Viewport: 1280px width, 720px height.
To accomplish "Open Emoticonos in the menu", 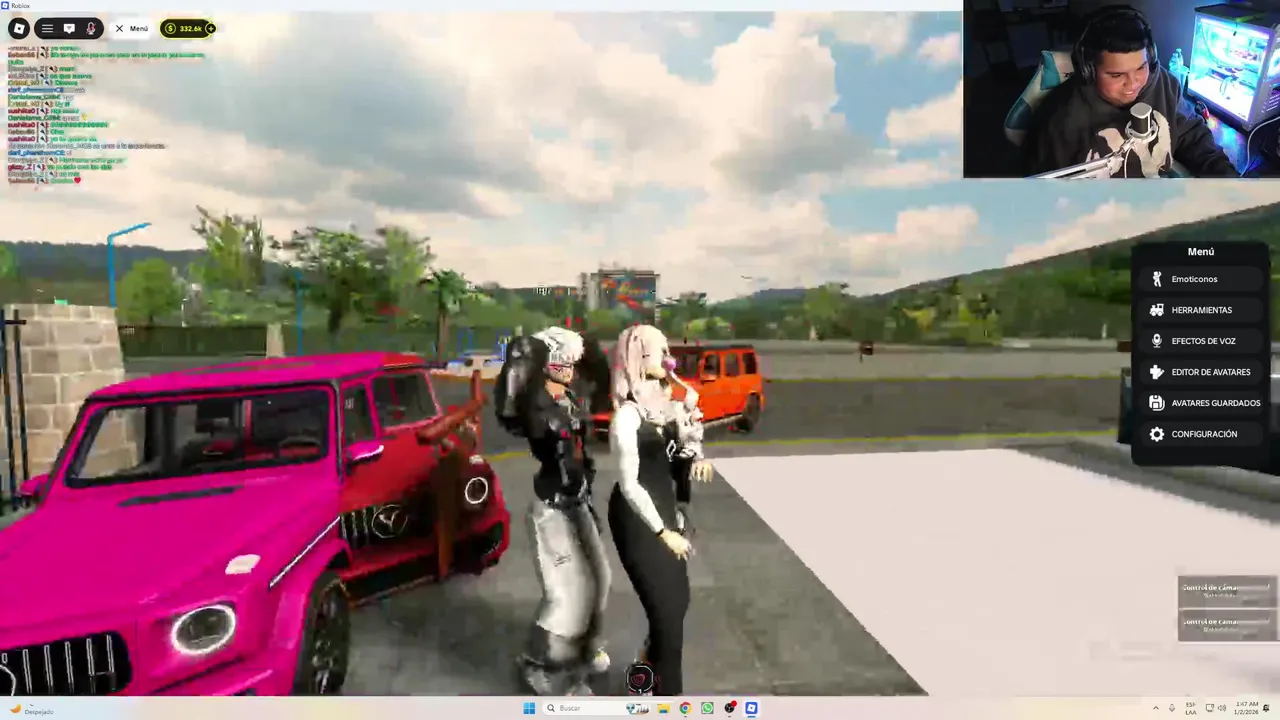I will 1201,279.
